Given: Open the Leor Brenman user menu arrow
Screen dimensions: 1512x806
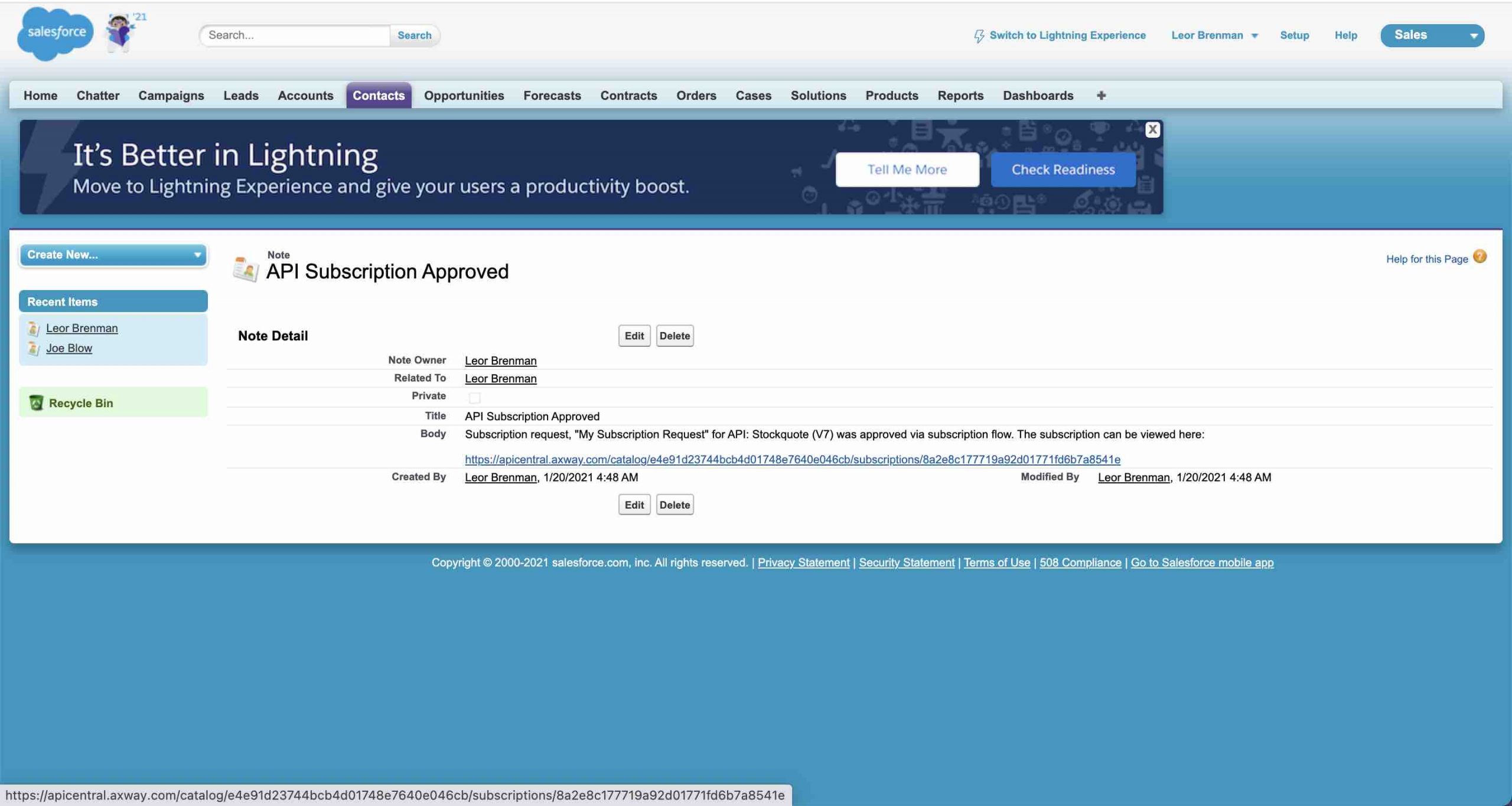Looking at the screenshot, I should pos(1254,35).
